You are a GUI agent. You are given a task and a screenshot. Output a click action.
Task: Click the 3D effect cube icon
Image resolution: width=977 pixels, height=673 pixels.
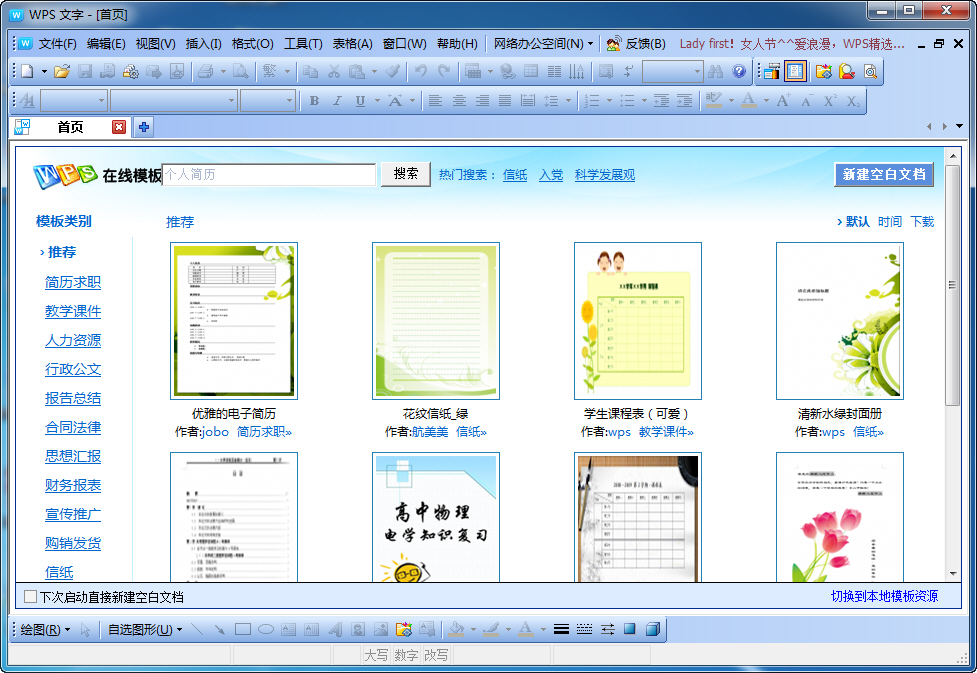click(x=653, y=629)
